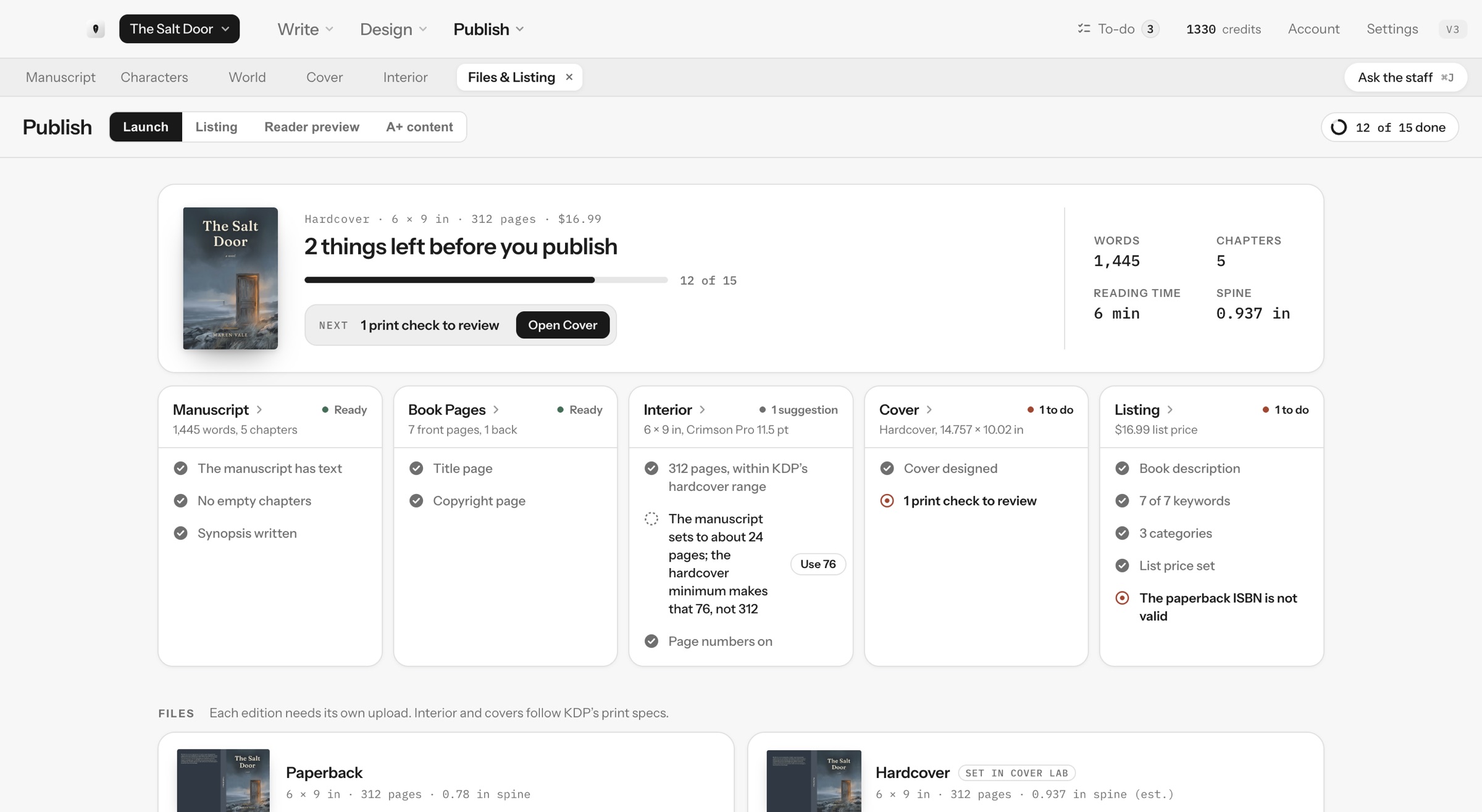Expand the Publish menu
This screenshot has width=1482, height=812.
(488, 29)
